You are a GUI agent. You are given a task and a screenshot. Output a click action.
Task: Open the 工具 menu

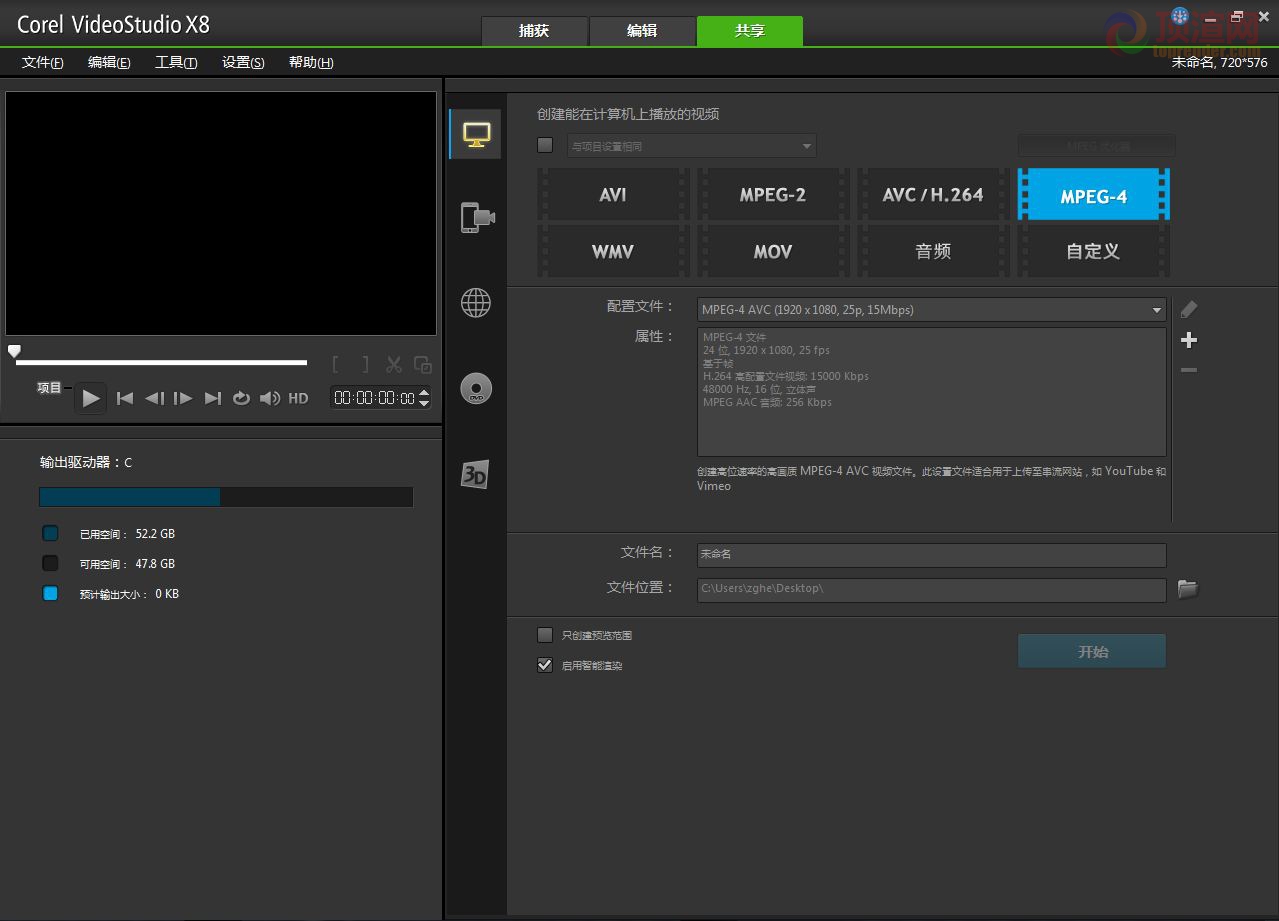click(x=176, y=62)
